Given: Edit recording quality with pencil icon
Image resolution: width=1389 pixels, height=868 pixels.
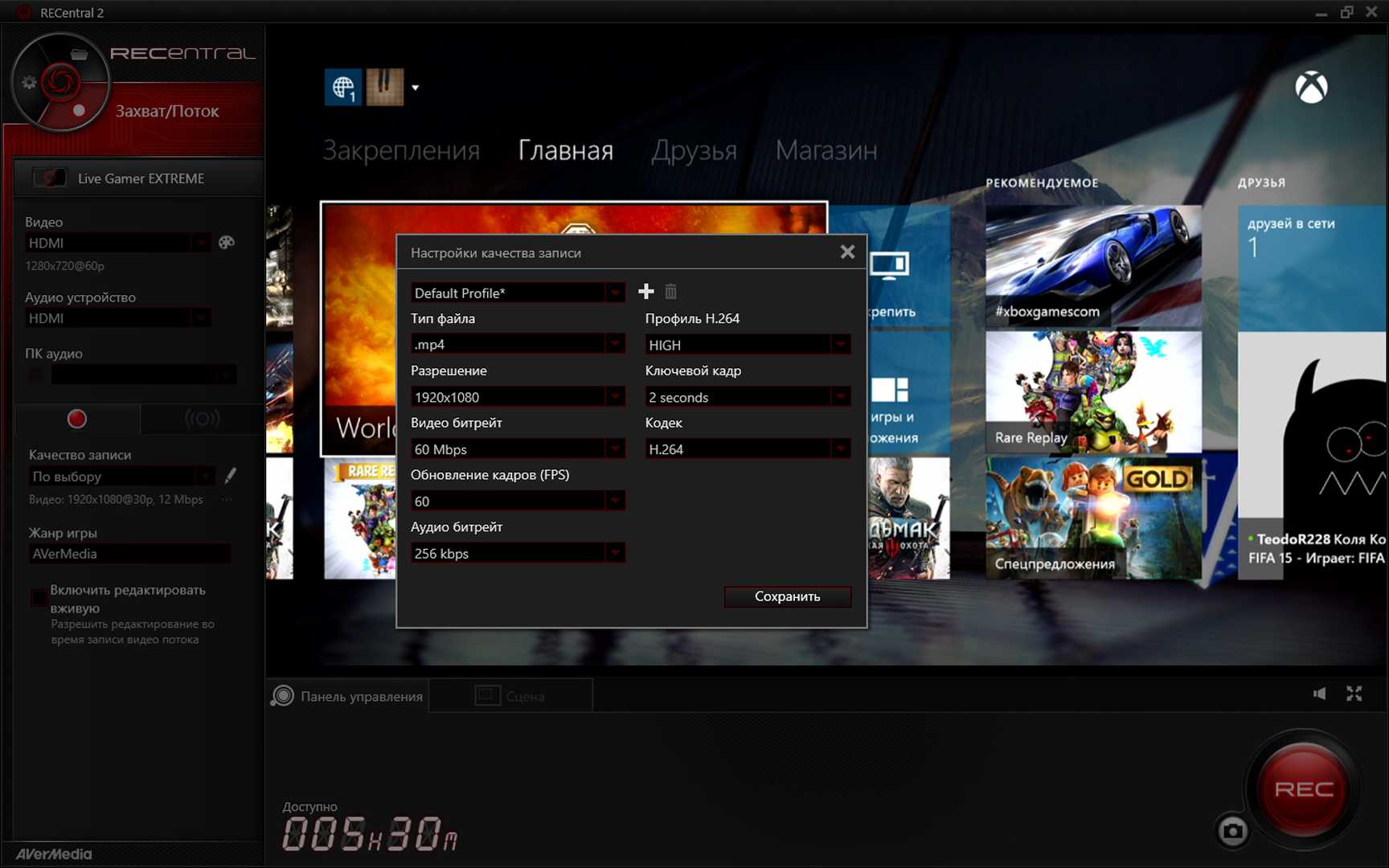Looking at the screenshot, I should click(231, 476).
